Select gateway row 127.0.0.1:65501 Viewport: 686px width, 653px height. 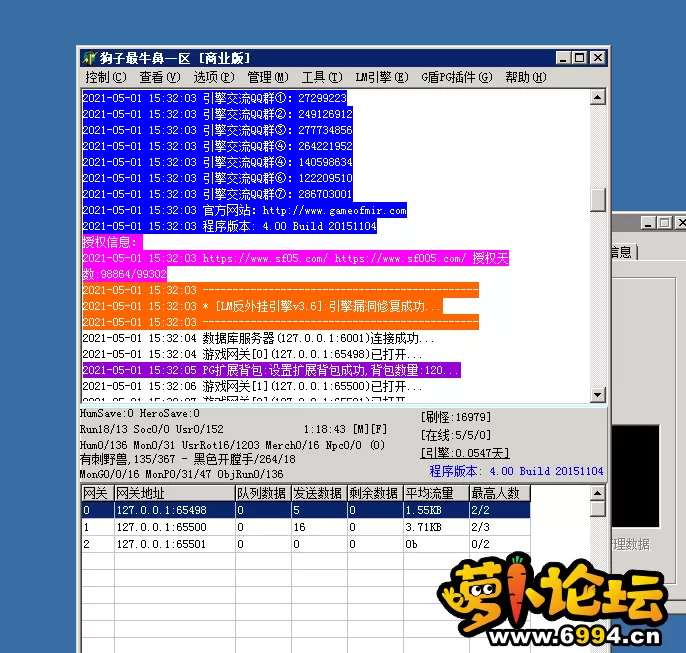306,544
